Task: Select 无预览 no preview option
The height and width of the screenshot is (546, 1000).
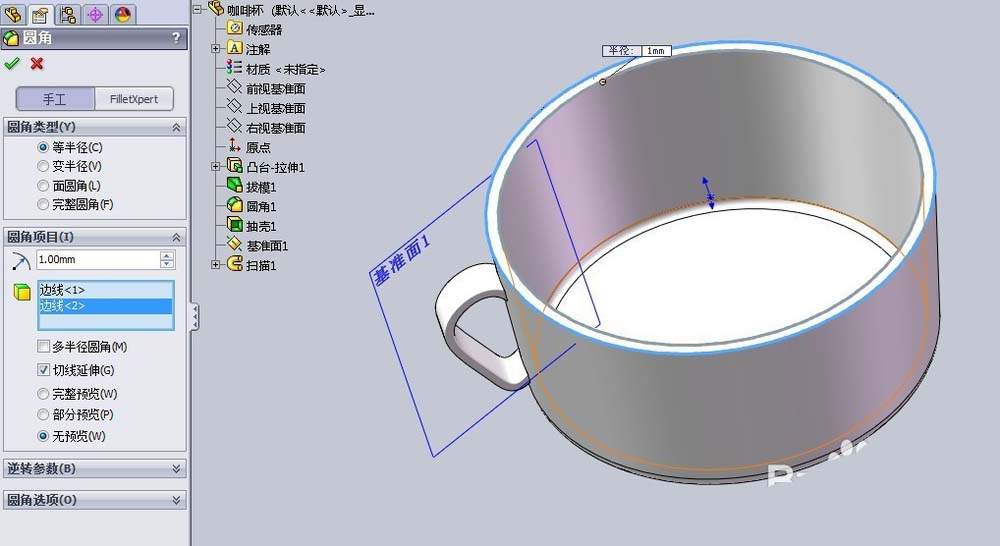Action: click(43, 436)
